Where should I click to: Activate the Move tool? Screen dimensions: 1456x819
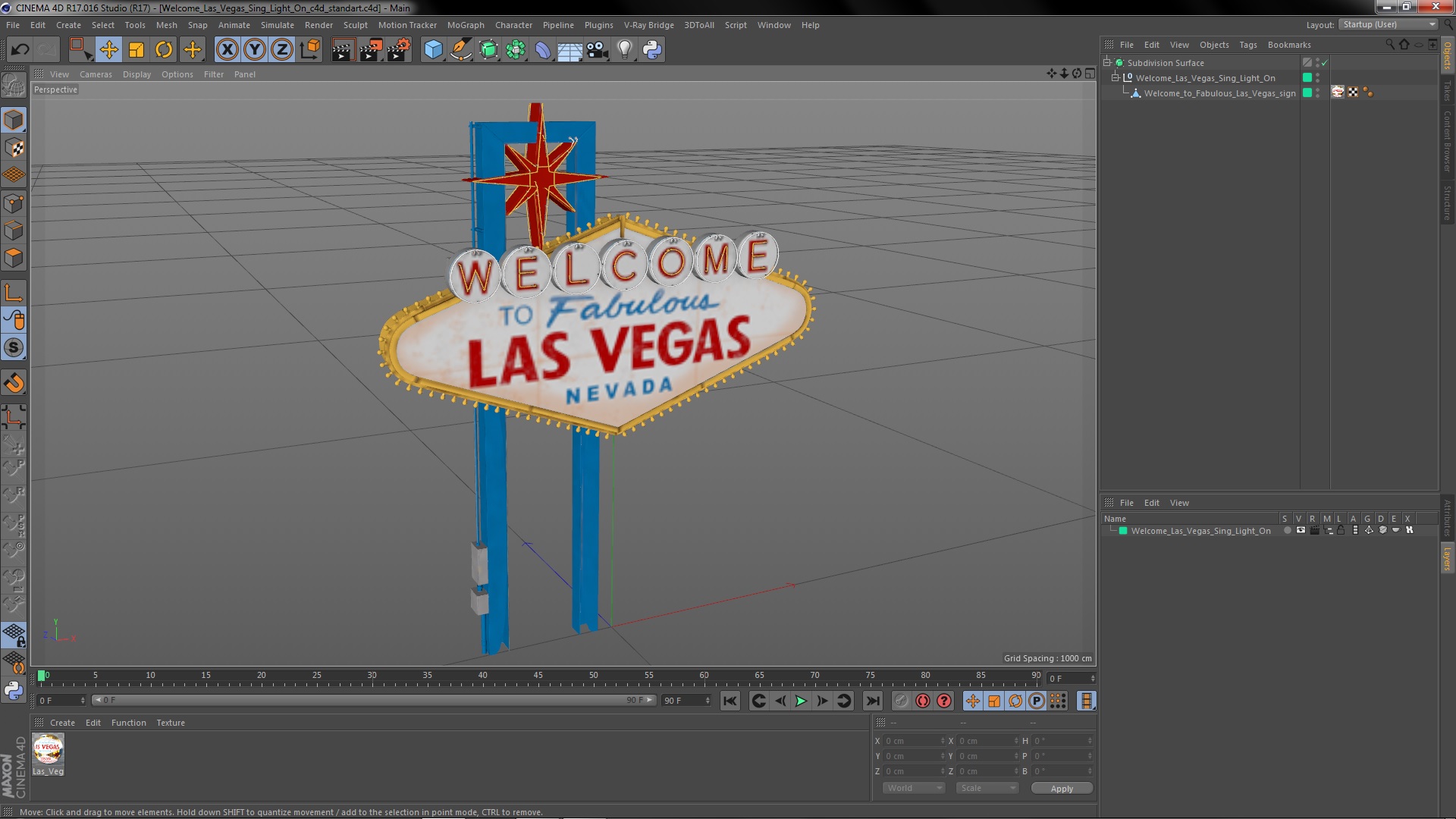tap(108, 50)
